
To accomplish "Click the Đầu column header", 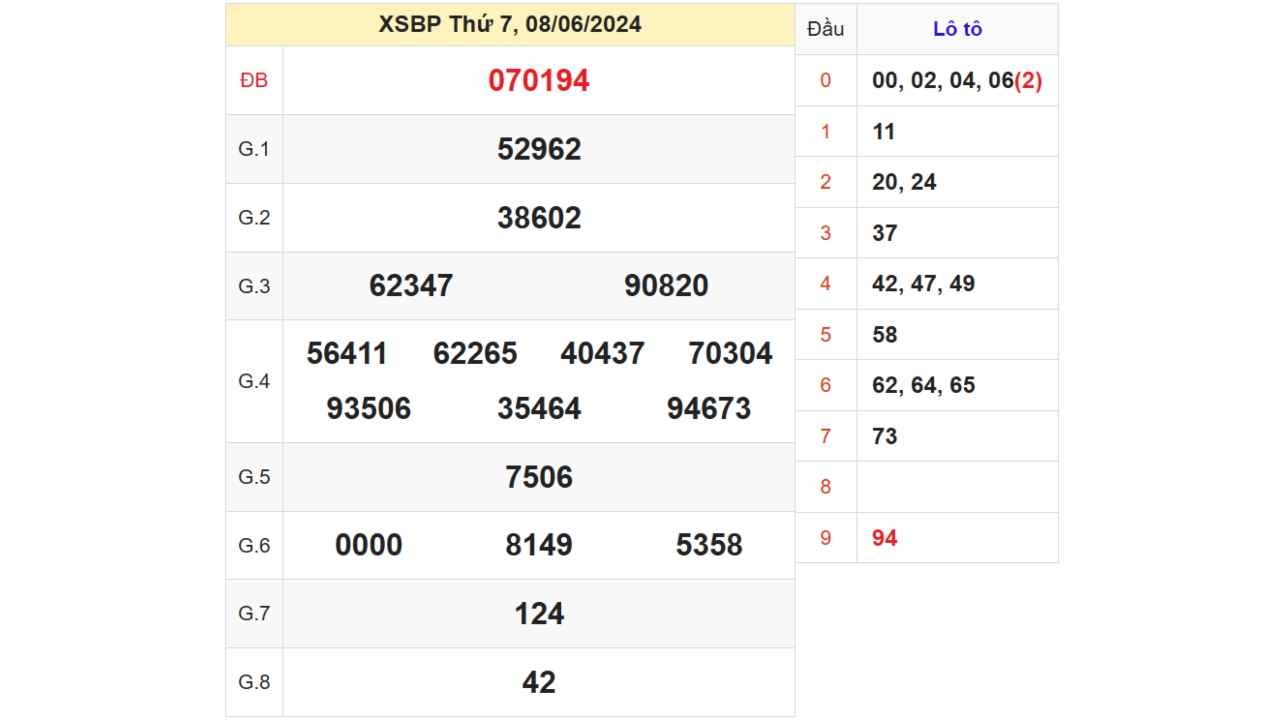I will pyautogui.click(x=826, y=29).
